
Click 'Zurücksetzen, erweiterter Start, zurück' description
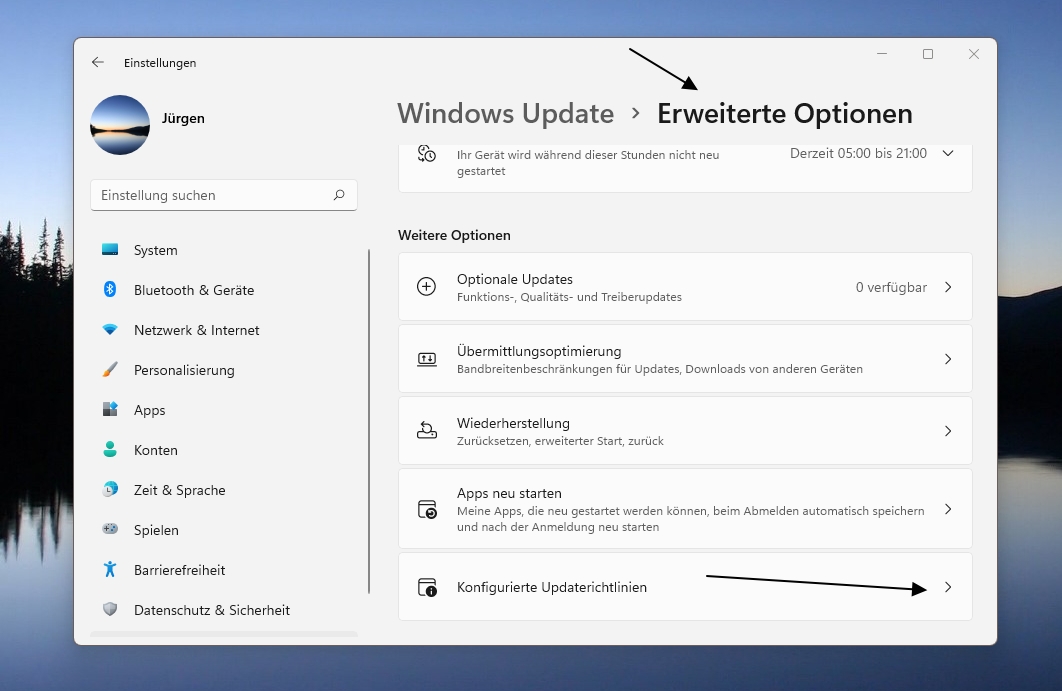[x=560, y=441]
